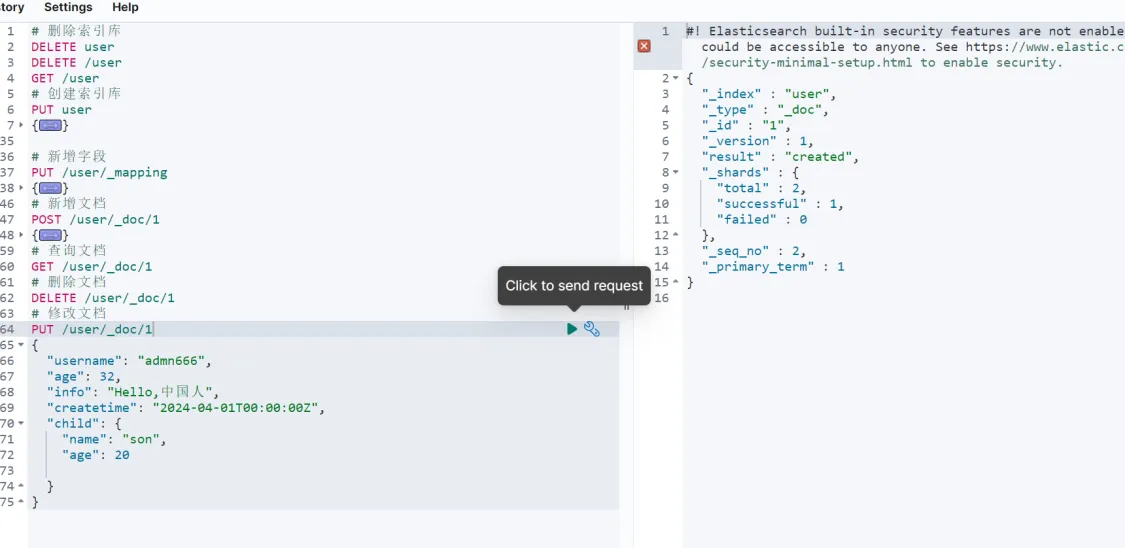Viewport: 1125px width, 548px height.
Task: Click the "name": "son" line
Action: [x=114, y=439]
